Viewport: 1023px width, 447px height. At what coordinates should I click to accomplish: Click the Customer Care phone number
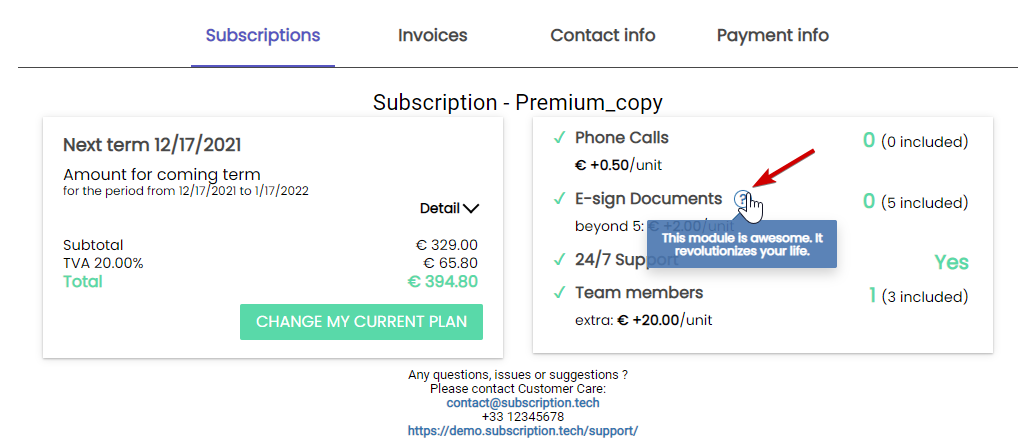pos(523,417)
